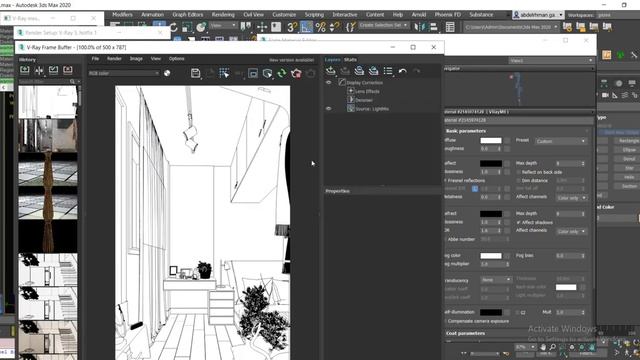Click the magnifier zoom icon in material editor bottom bar

click(x=553, y=347)
